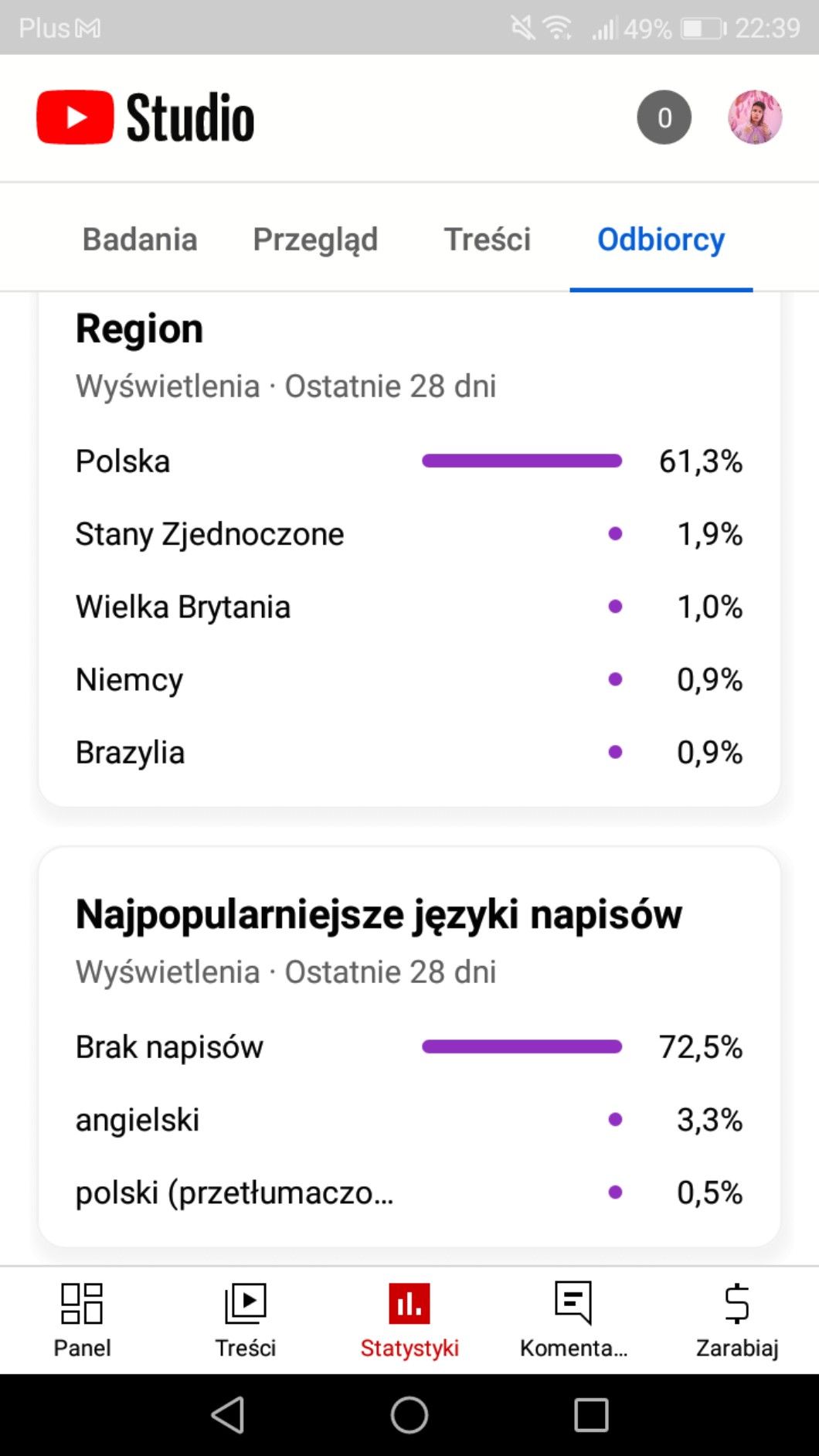This screenshot has width=819, height=1456.
Task: Select the Odbiorcy tab
Action: click(661, 240)
